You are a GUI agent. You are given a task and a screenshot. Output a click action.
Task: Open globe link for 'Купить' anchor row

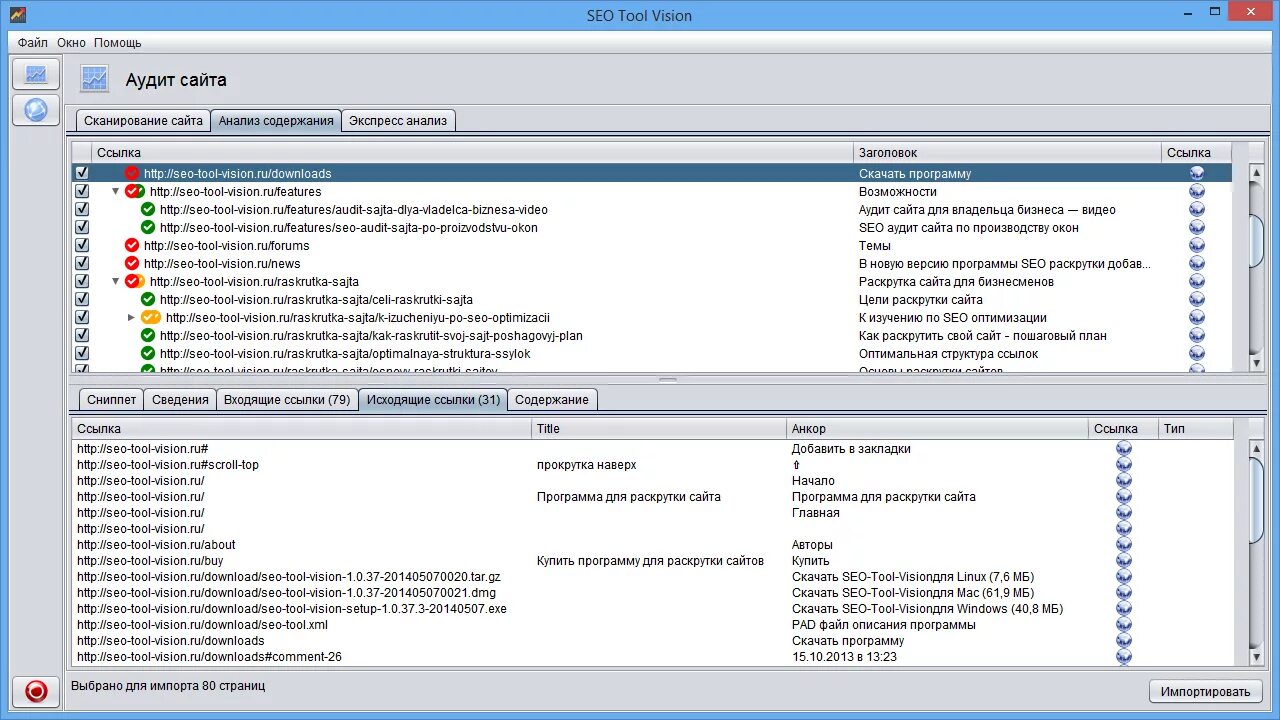point(1124,561)
